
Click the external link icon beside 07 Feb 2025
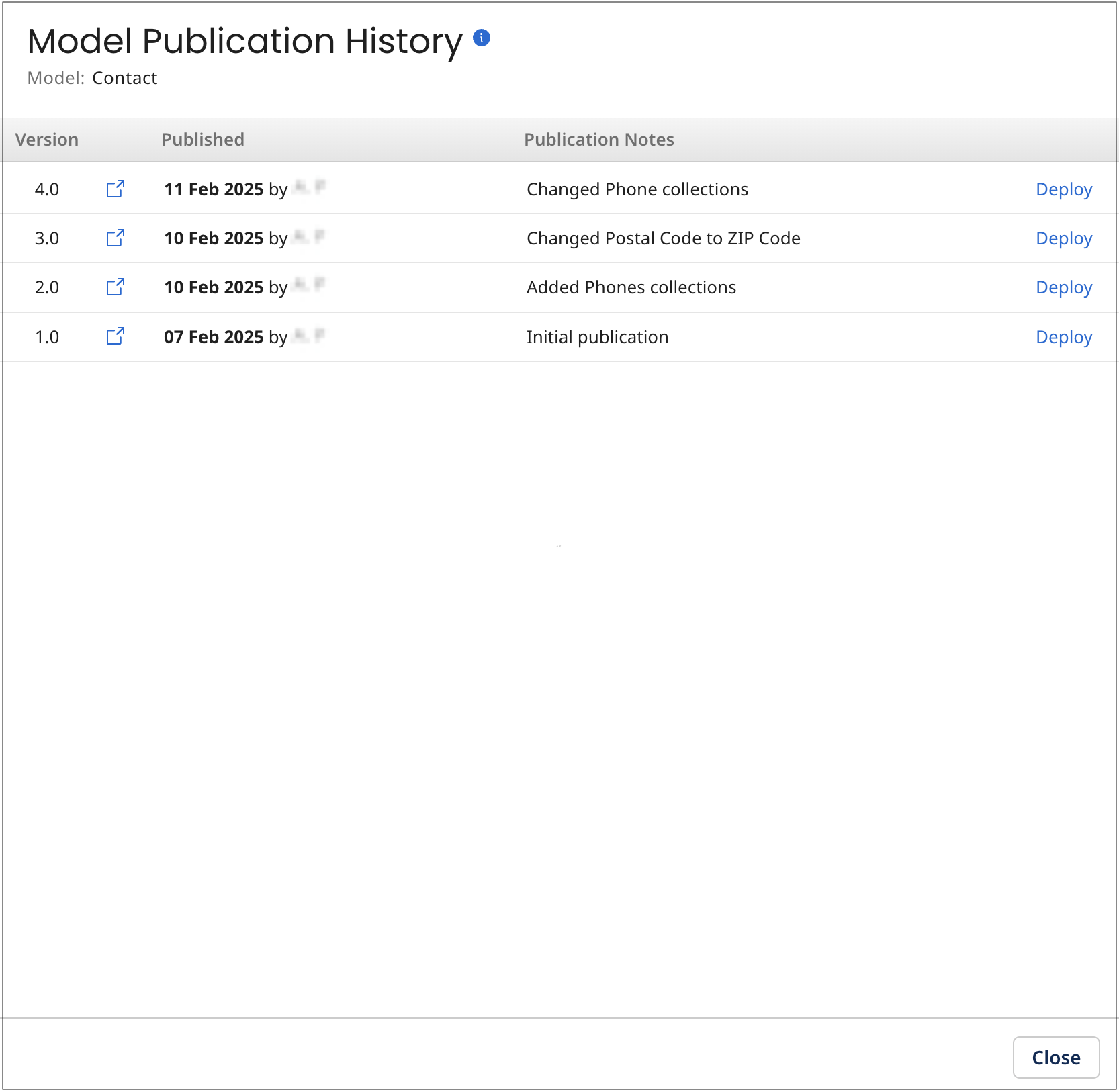point(115,336)
